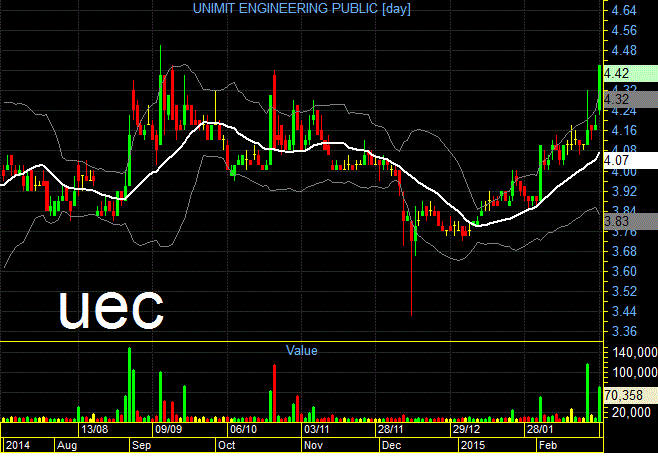Click the Oct month label
This screenshot has width=658, height=460.
pyautogui.click(x=227, y=445)
